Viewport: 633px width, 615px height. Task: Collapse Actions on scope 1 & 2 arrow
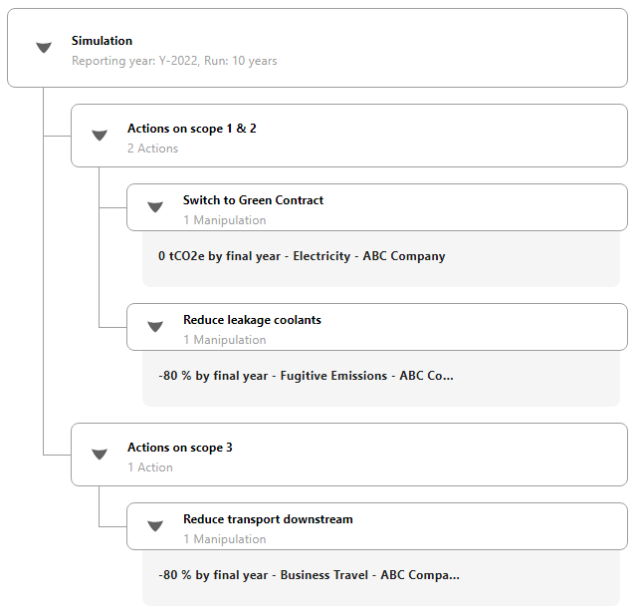(99, 135)
